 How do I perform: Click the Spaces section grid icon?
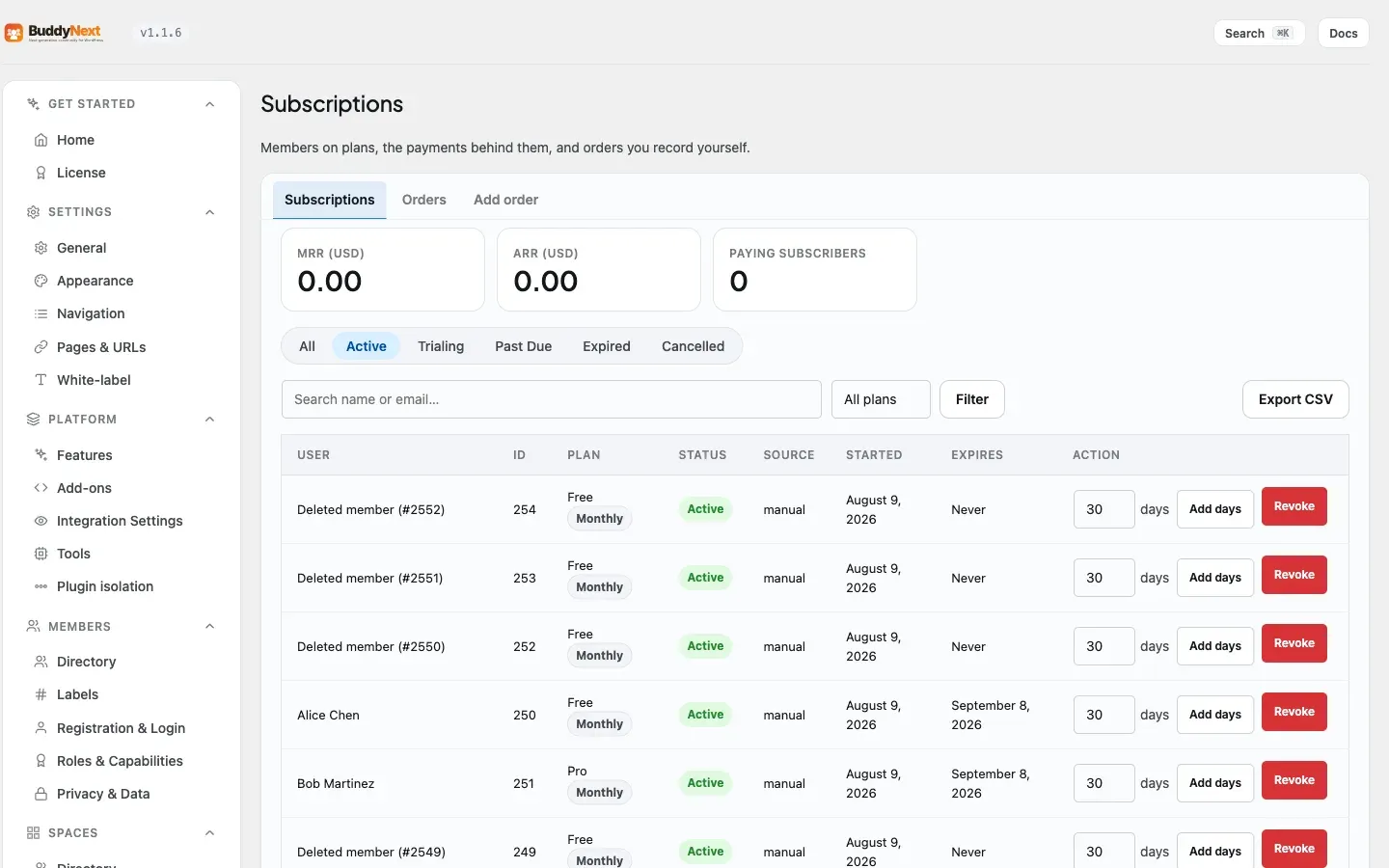pos(33,833)
